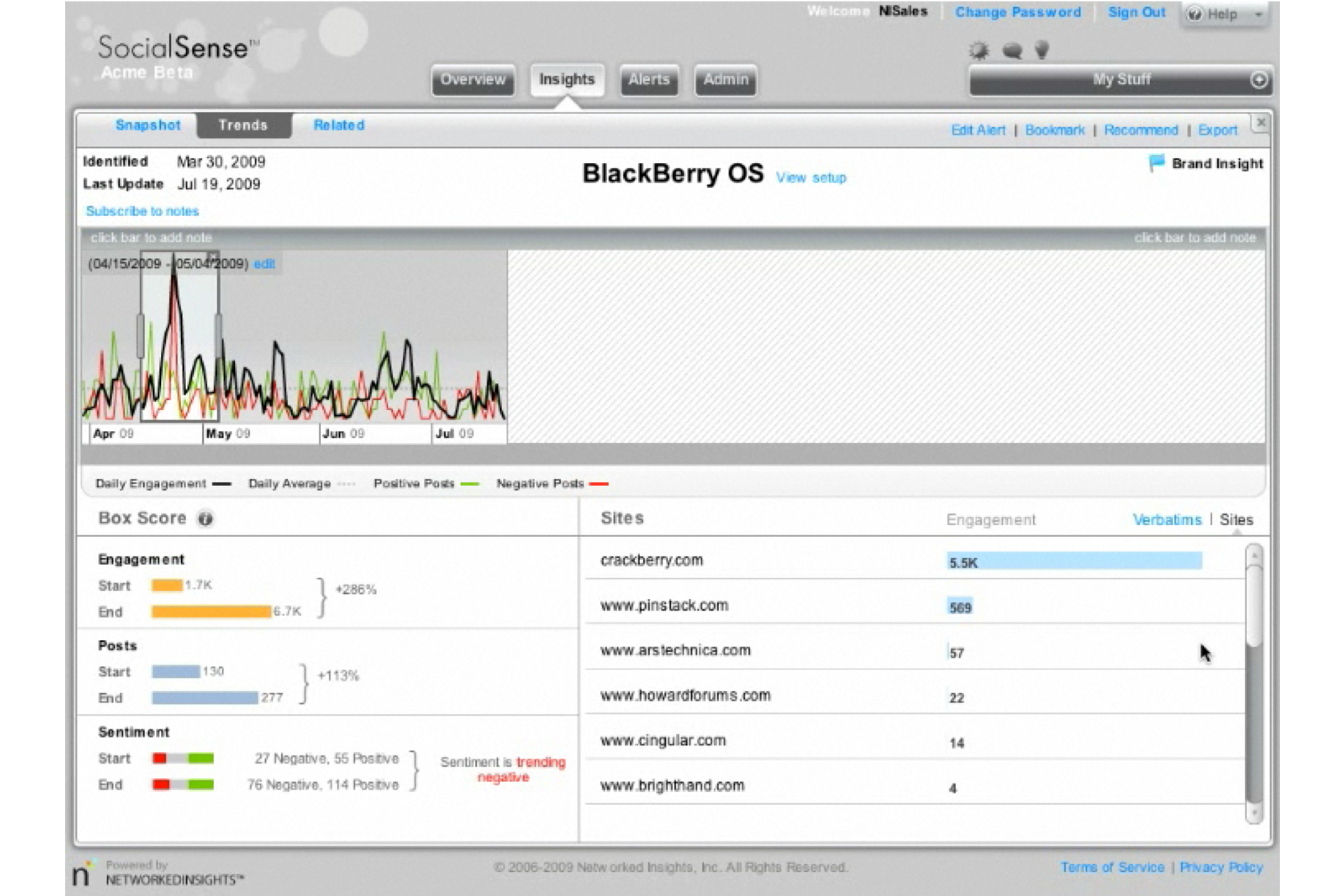The width and height of the screenshot is (1343, 896).
Task: Expand My Stuff with the plus icon
Action: 1259,80
